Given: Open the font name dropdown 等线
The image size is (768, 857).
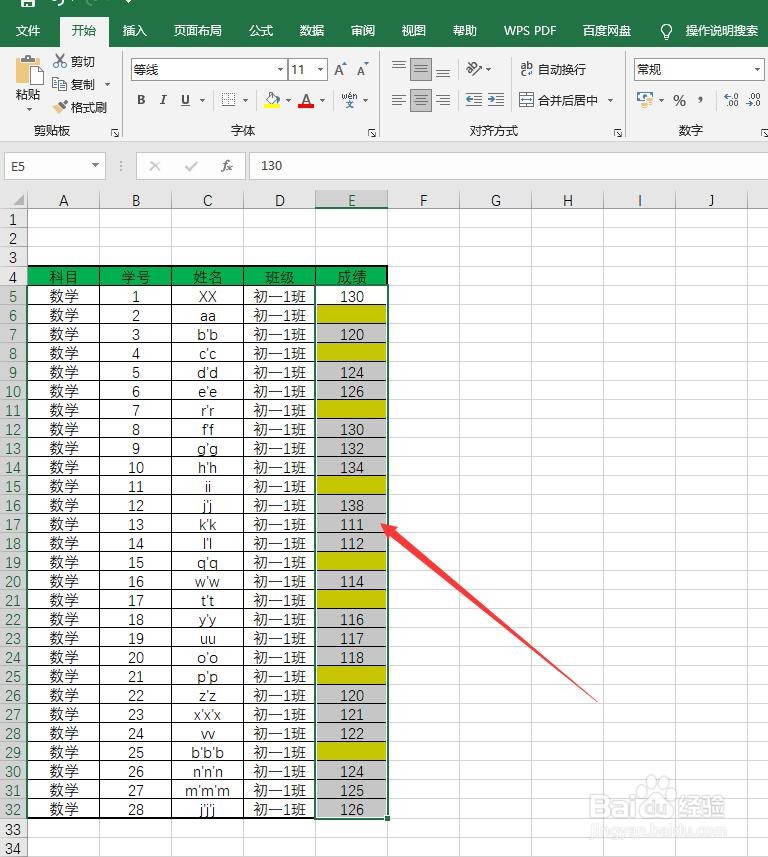Looking at the screenshot, I should point(280,69).
